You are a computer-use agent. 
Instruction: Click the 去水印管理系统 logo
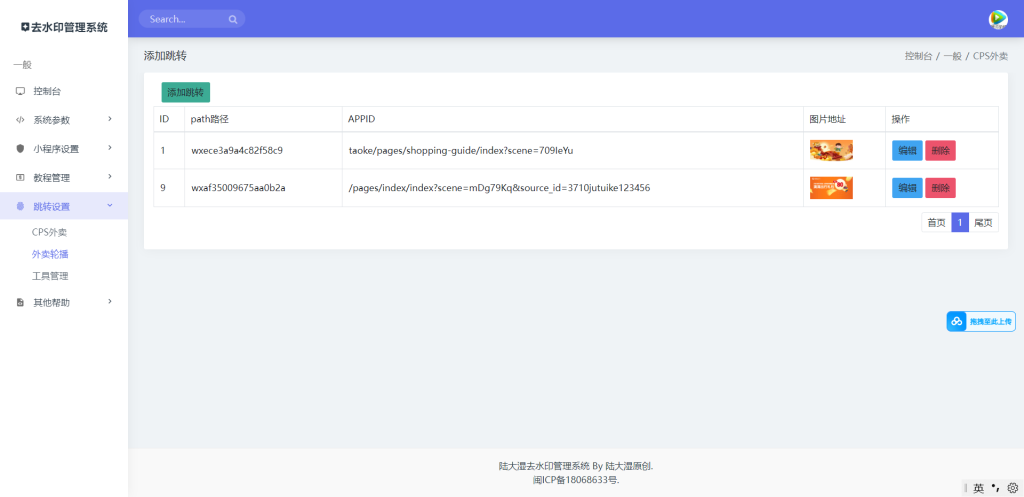click(64, 27)
